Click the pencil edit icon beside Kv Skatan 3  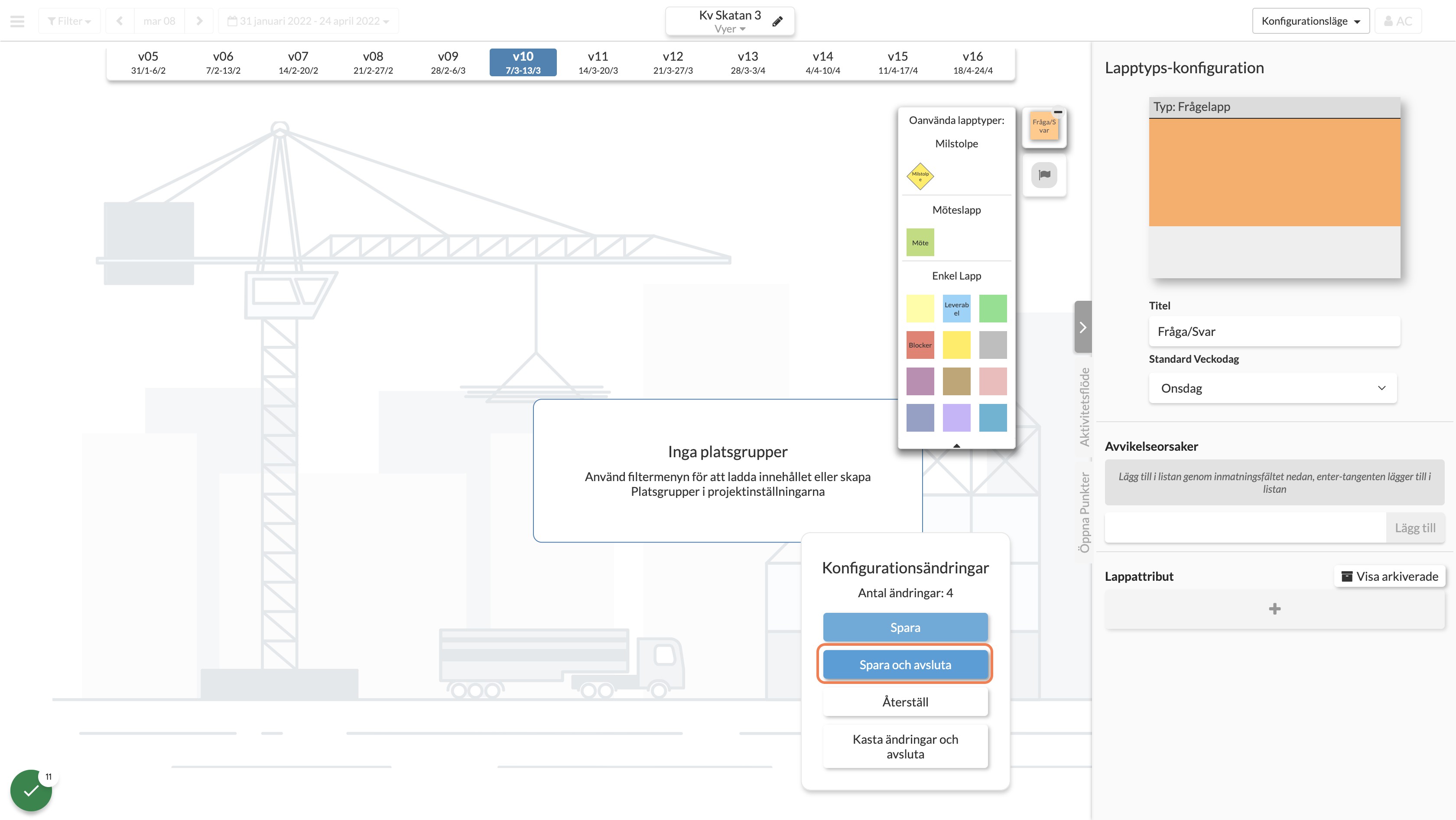(x=778, y=22)
